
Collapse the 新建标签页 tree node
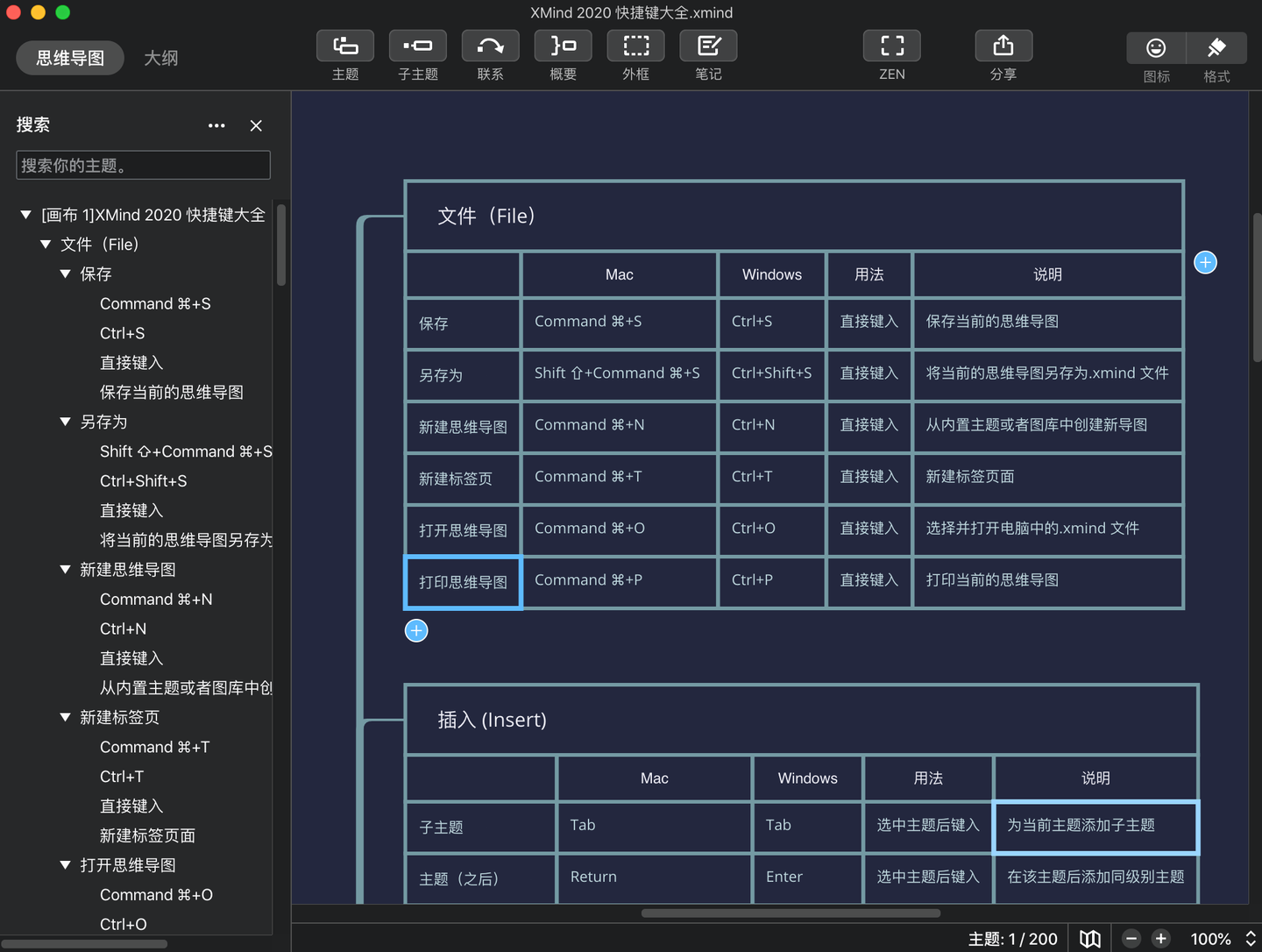pos(65,717)
